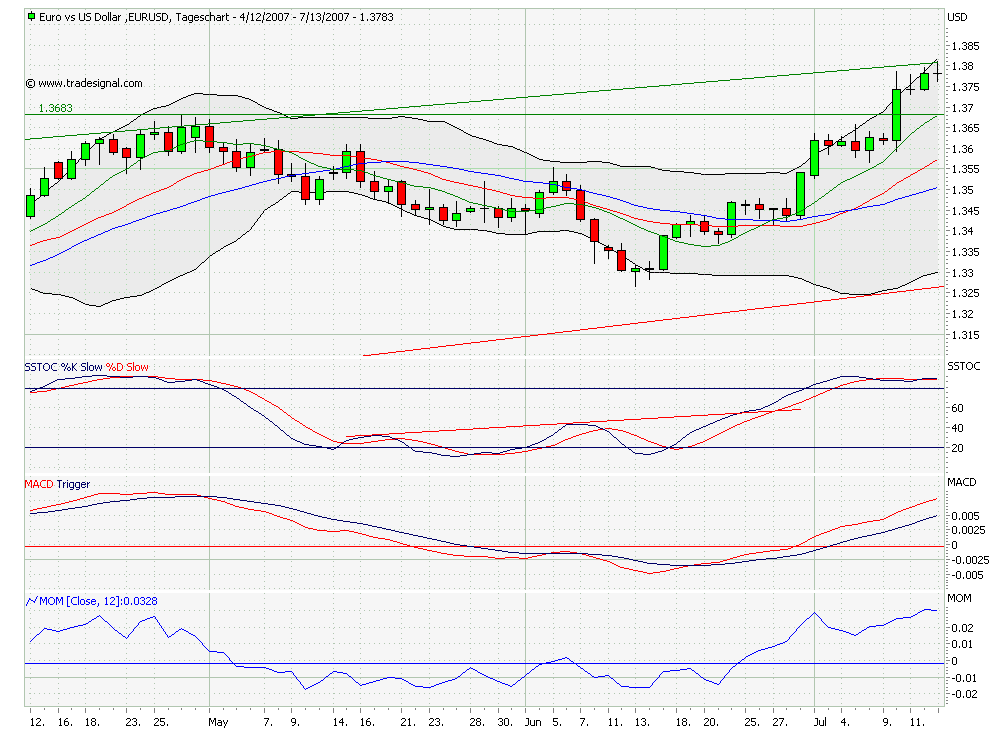The width and height of the screenshot is (1003, 739).
Task: Click the blue 'Trigger' legend label
Action: coord(73,484)
